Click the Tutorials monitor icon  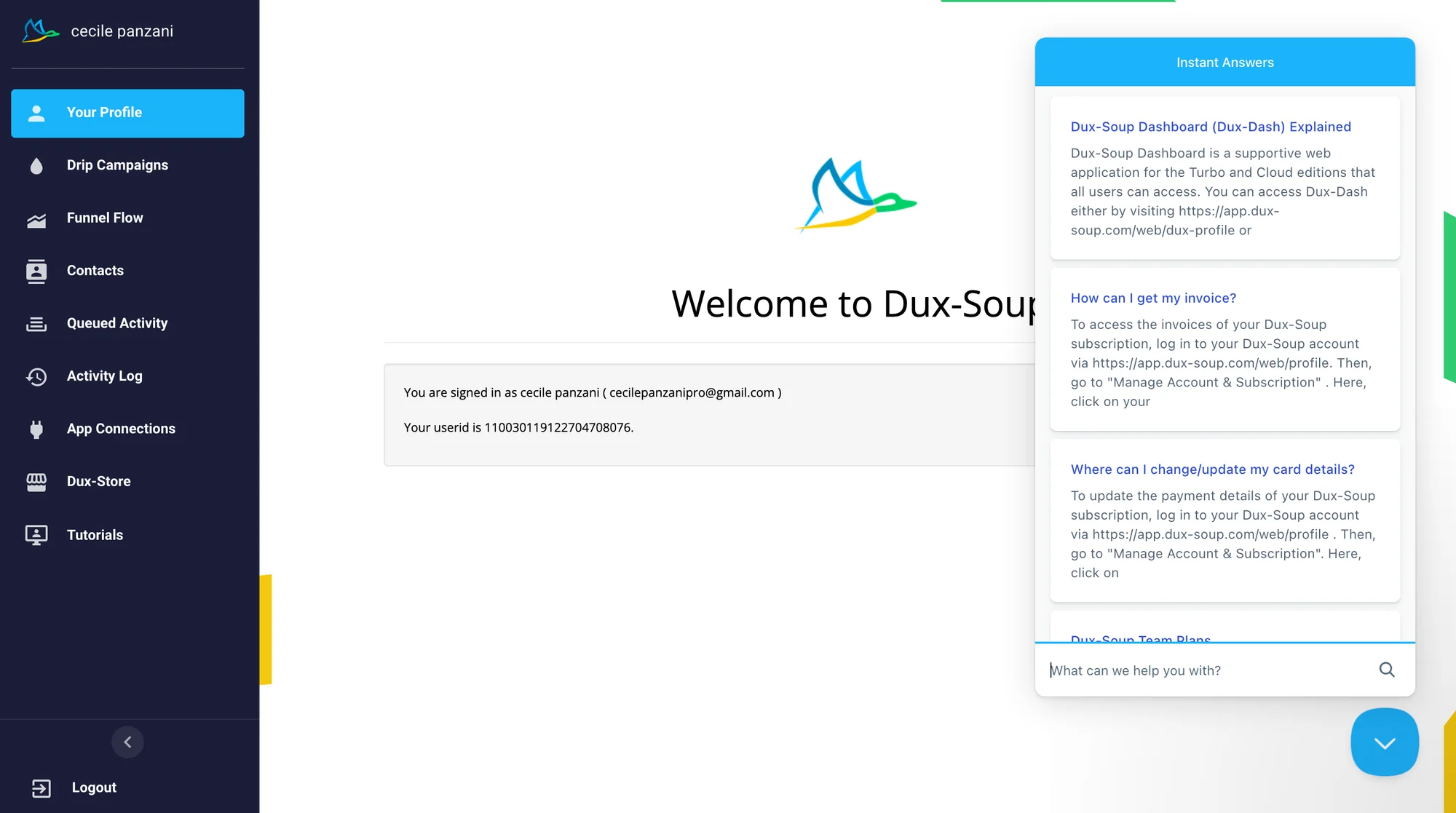(36, 535)
